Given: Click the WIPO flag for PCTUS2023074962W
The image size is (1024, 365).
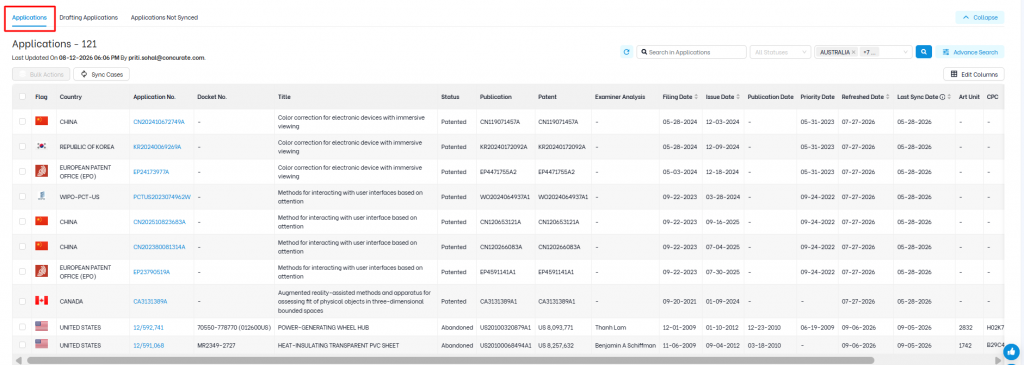Looking at the screenshot, I should pyautogui.click(x=42, y=196).
